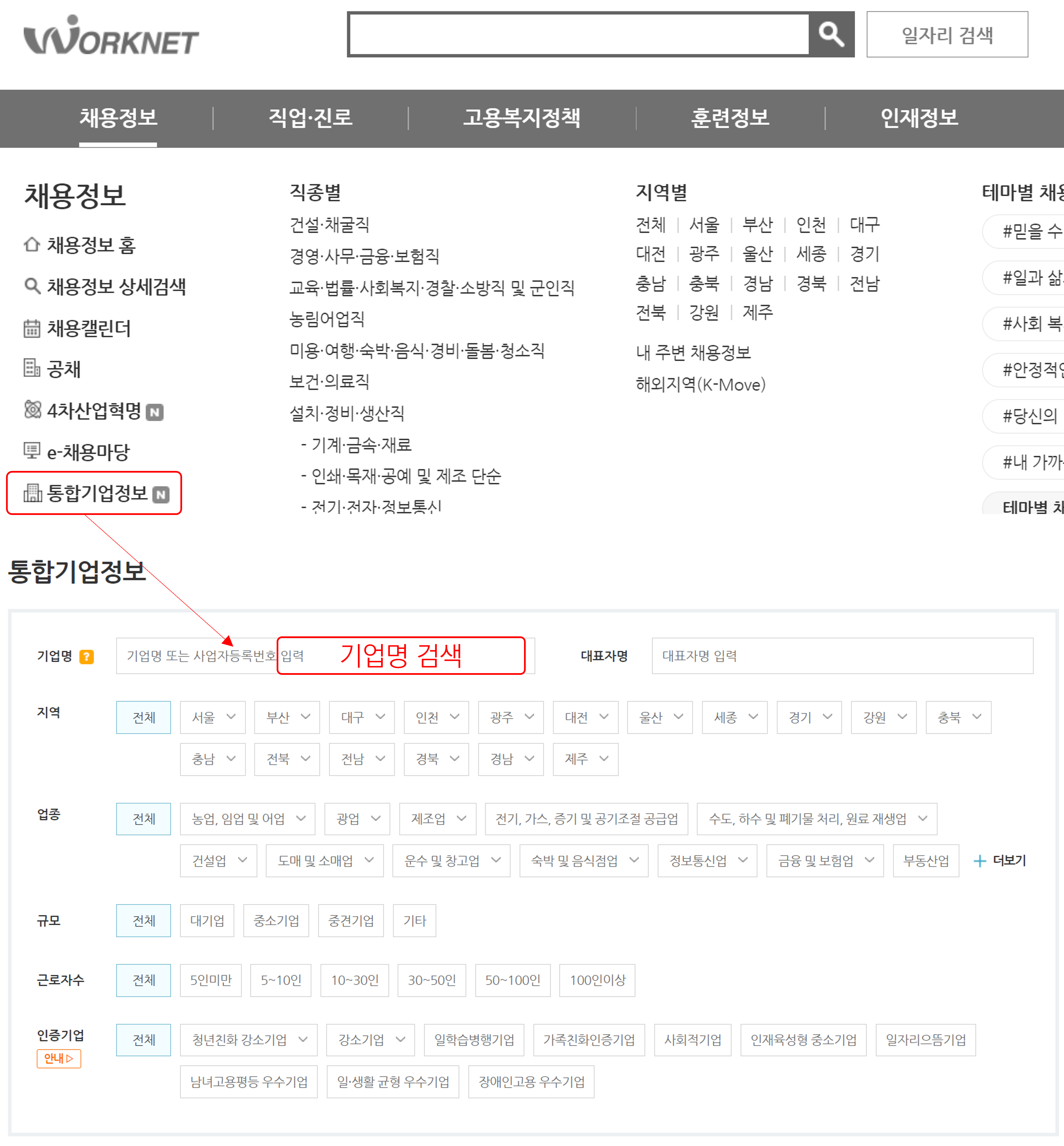This screenshot has width=1064, height=1146.
Task: Open the 훈련정보 menu tab
Action: [x=730, y=118]
